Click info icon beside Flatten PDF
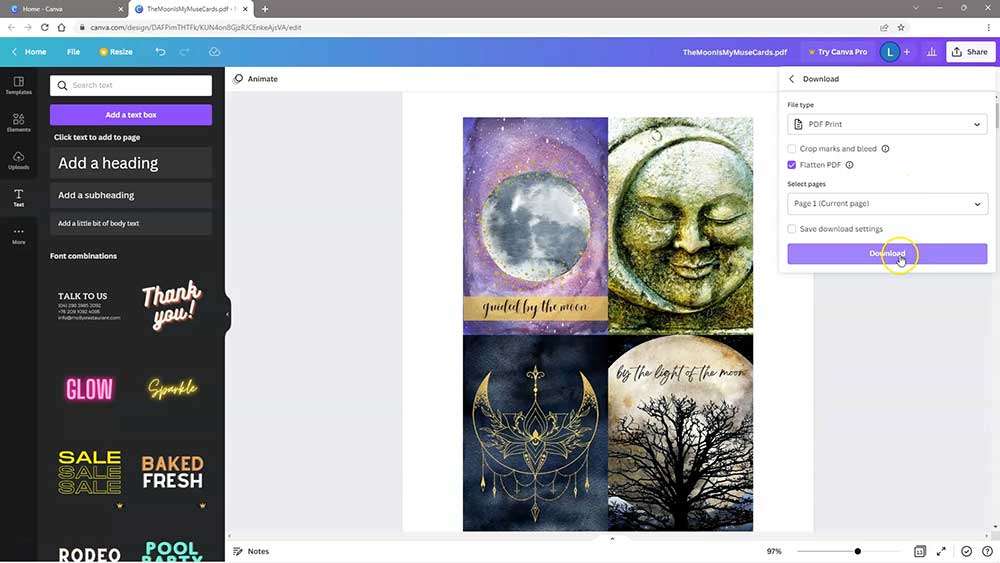Image resolution: width=1000 pixels, height=563 pixels. (x=849, y=165)
